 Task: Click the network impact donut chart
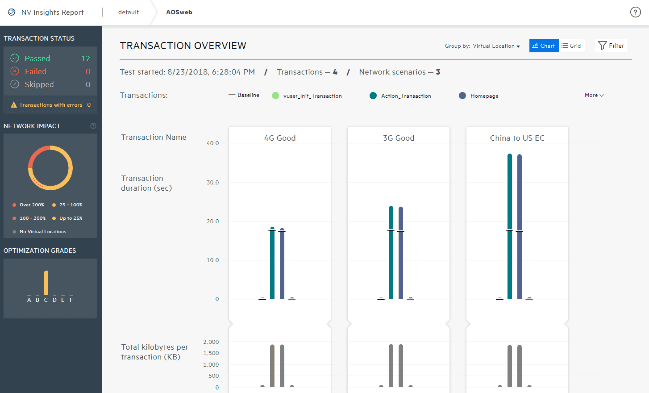pos(50,168)
